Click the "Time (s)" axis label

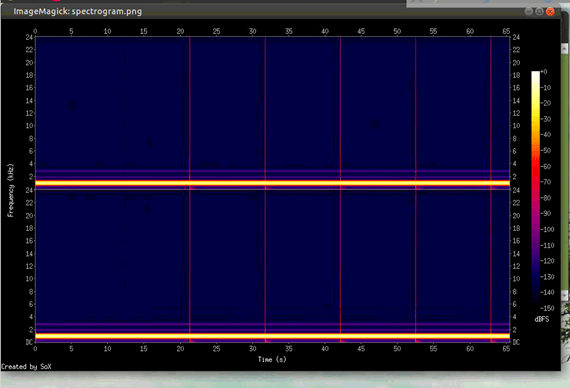[x=272, y=359]
